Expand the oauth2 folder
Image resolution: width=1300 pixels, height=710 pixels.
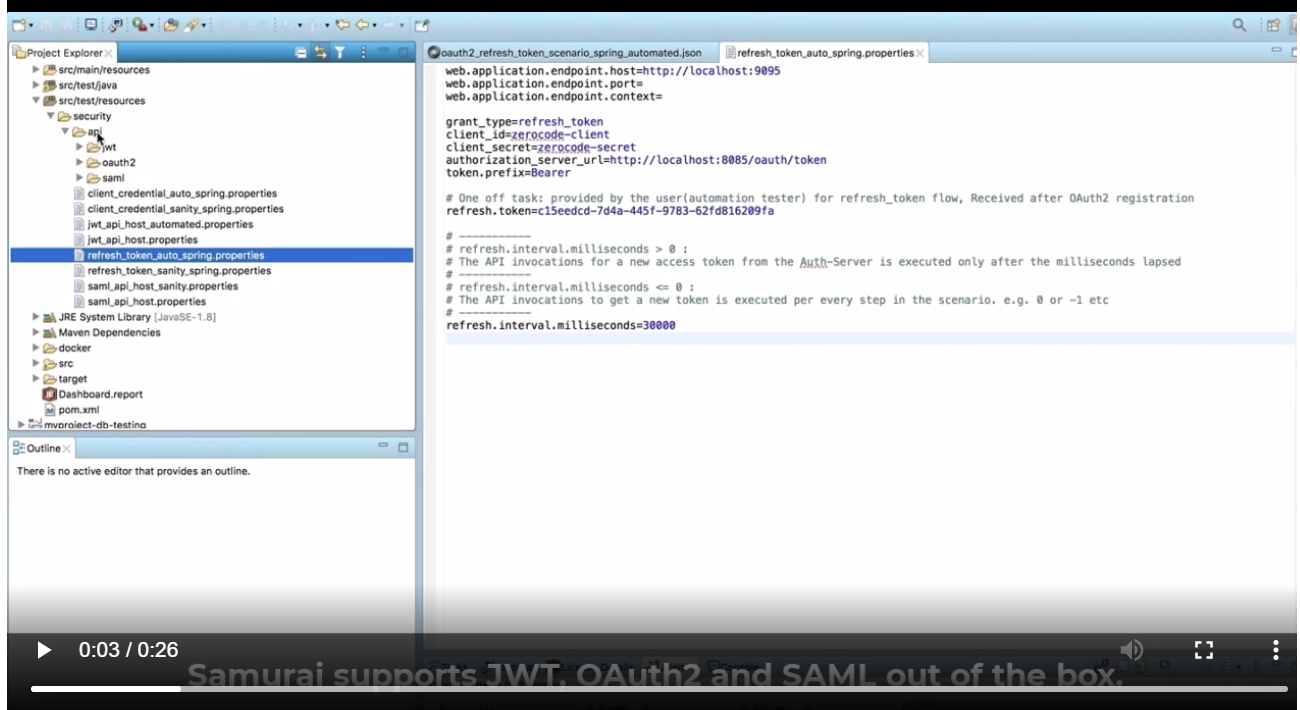coord(79,162)
